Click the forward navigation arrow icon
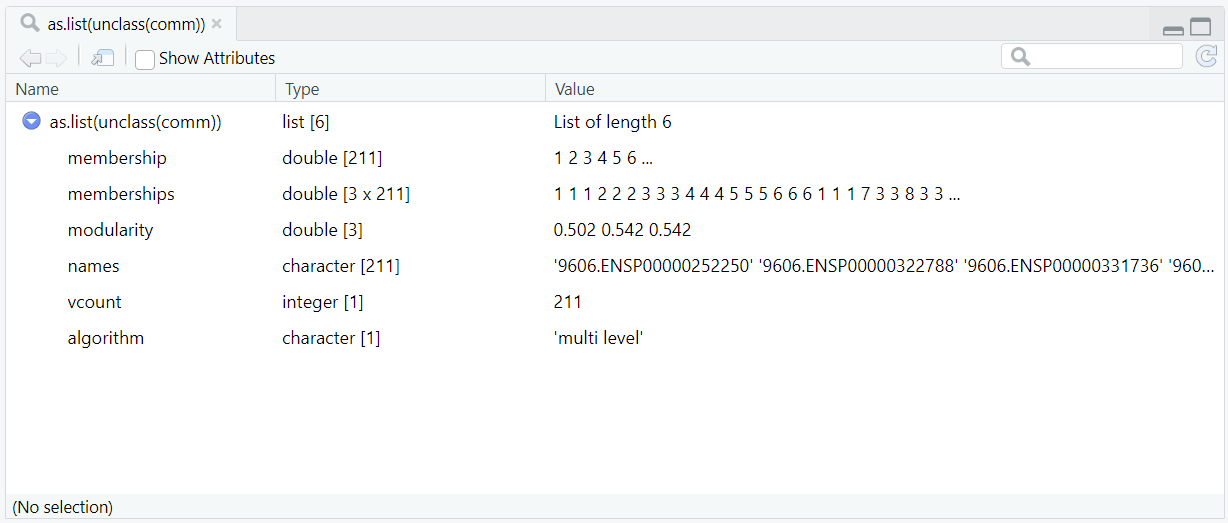The width and height of the screenshot is (1228, 523). (56, 58)
